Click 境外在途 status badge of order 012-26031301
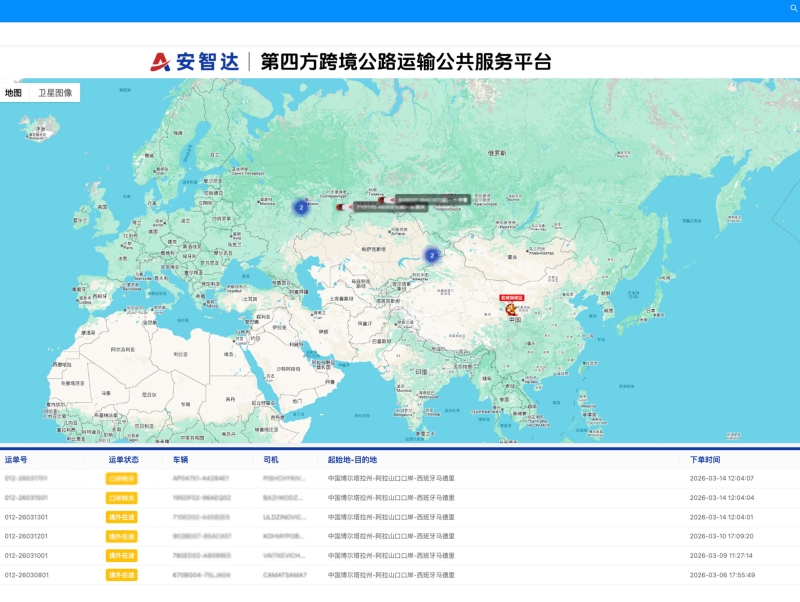This screenshot has height=602, width=800. coord(121,517)
